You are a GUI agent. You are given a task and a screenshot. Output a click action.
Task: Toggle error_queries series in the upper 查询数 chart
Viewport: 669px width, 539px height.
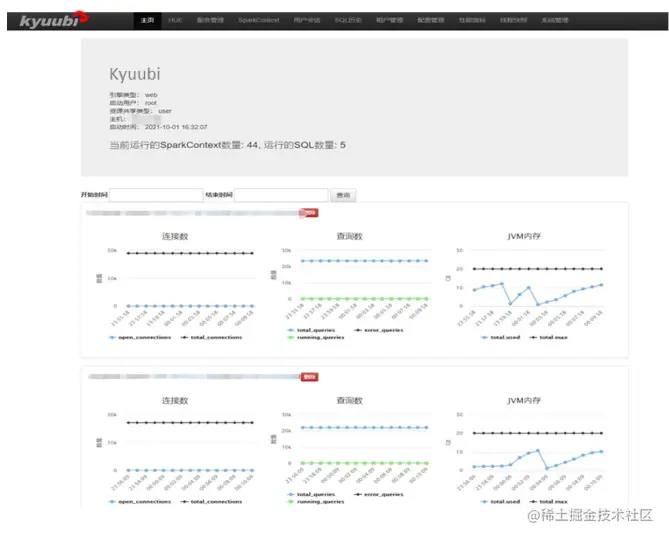pos(379,330)
